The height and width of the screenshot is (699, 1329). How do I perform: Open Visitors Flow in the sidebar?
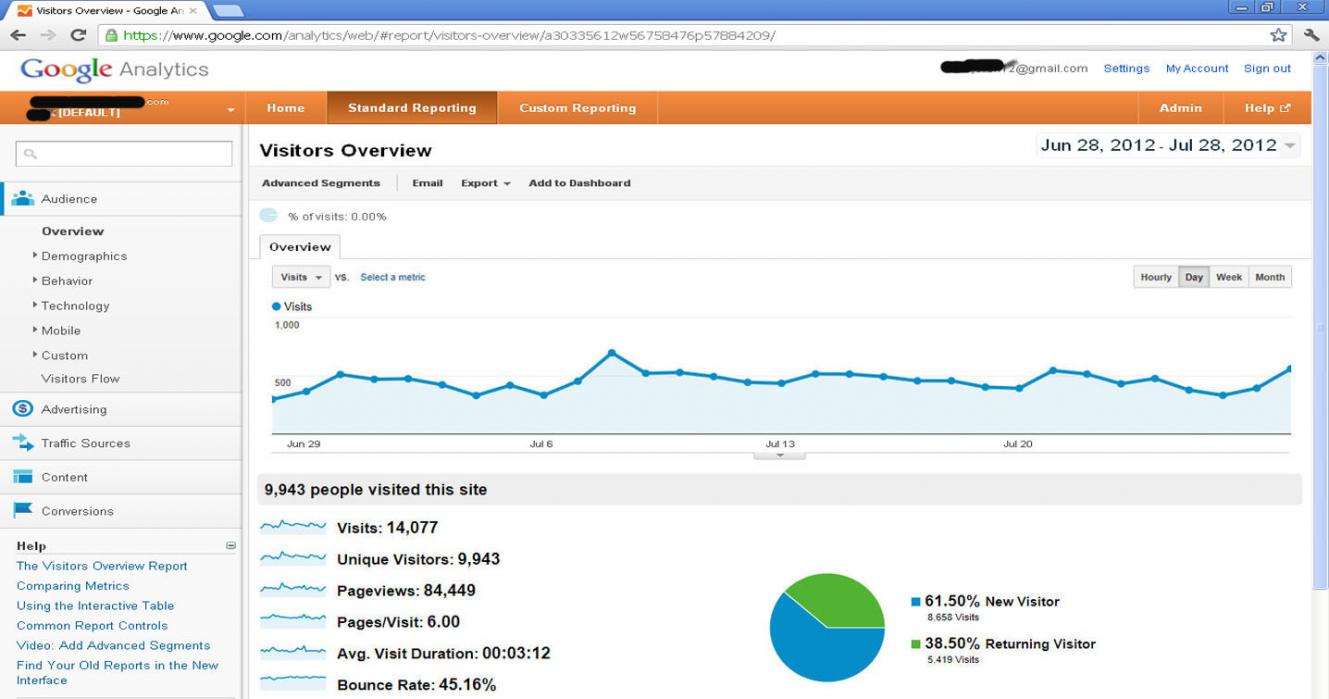(80, 379)
